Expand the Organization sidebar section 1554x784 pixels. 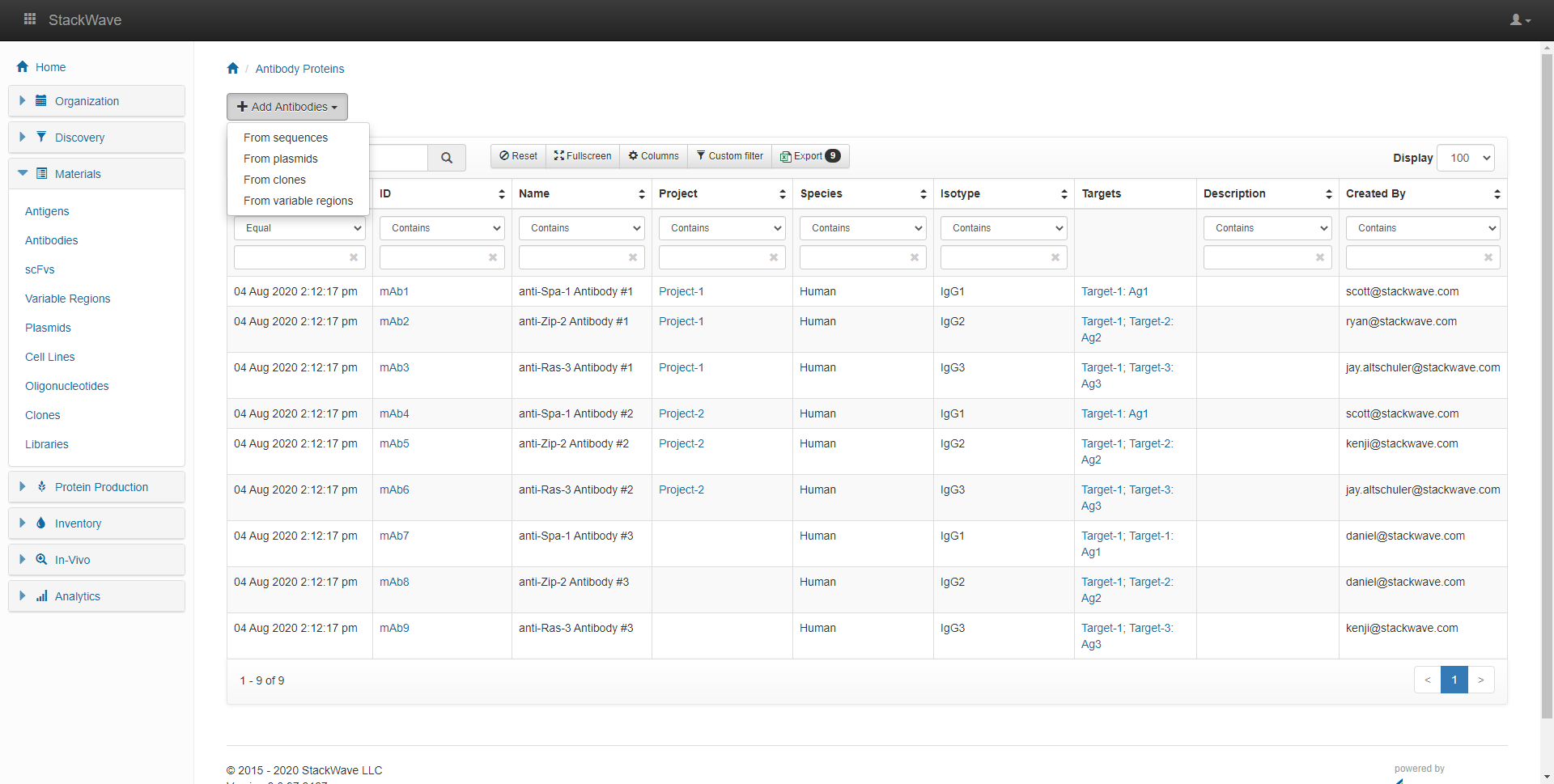[87, 101]
